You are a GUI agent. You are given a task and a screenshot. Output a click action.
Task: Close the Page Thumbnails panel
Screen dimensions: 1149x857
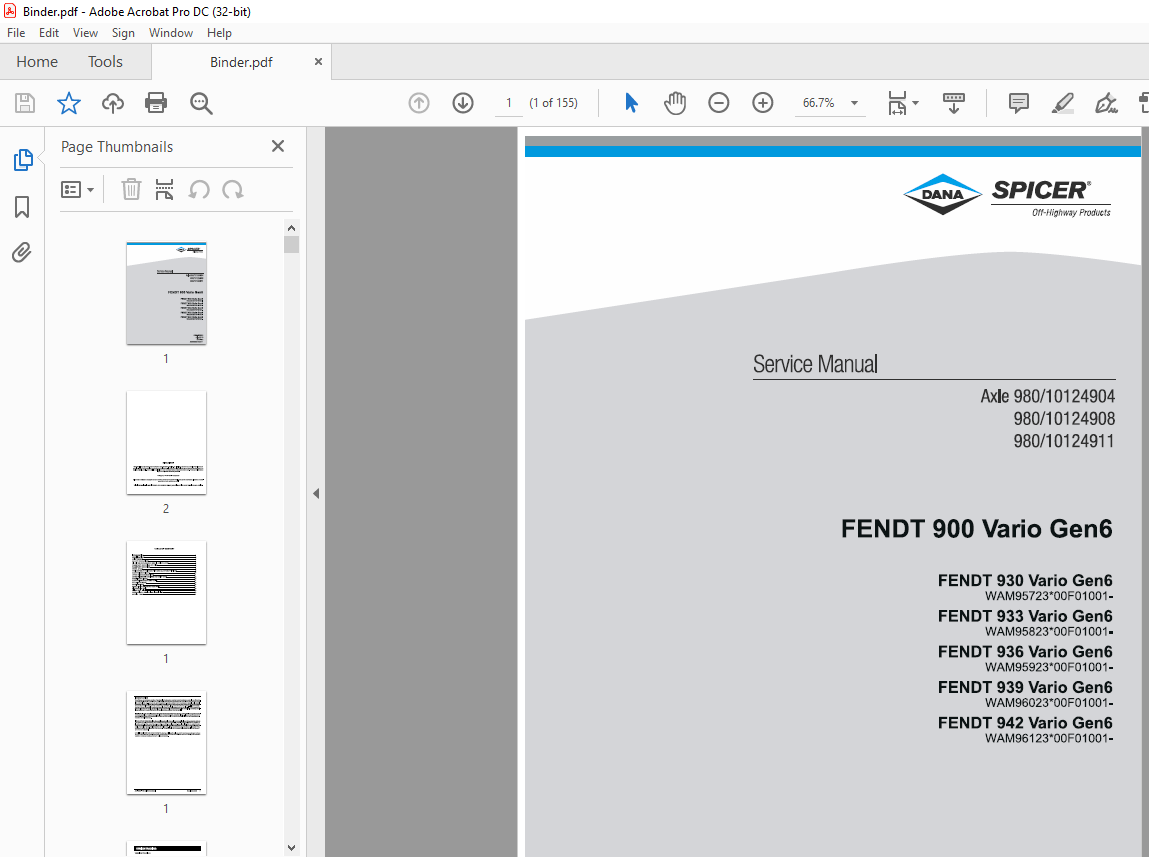[278, 146]
